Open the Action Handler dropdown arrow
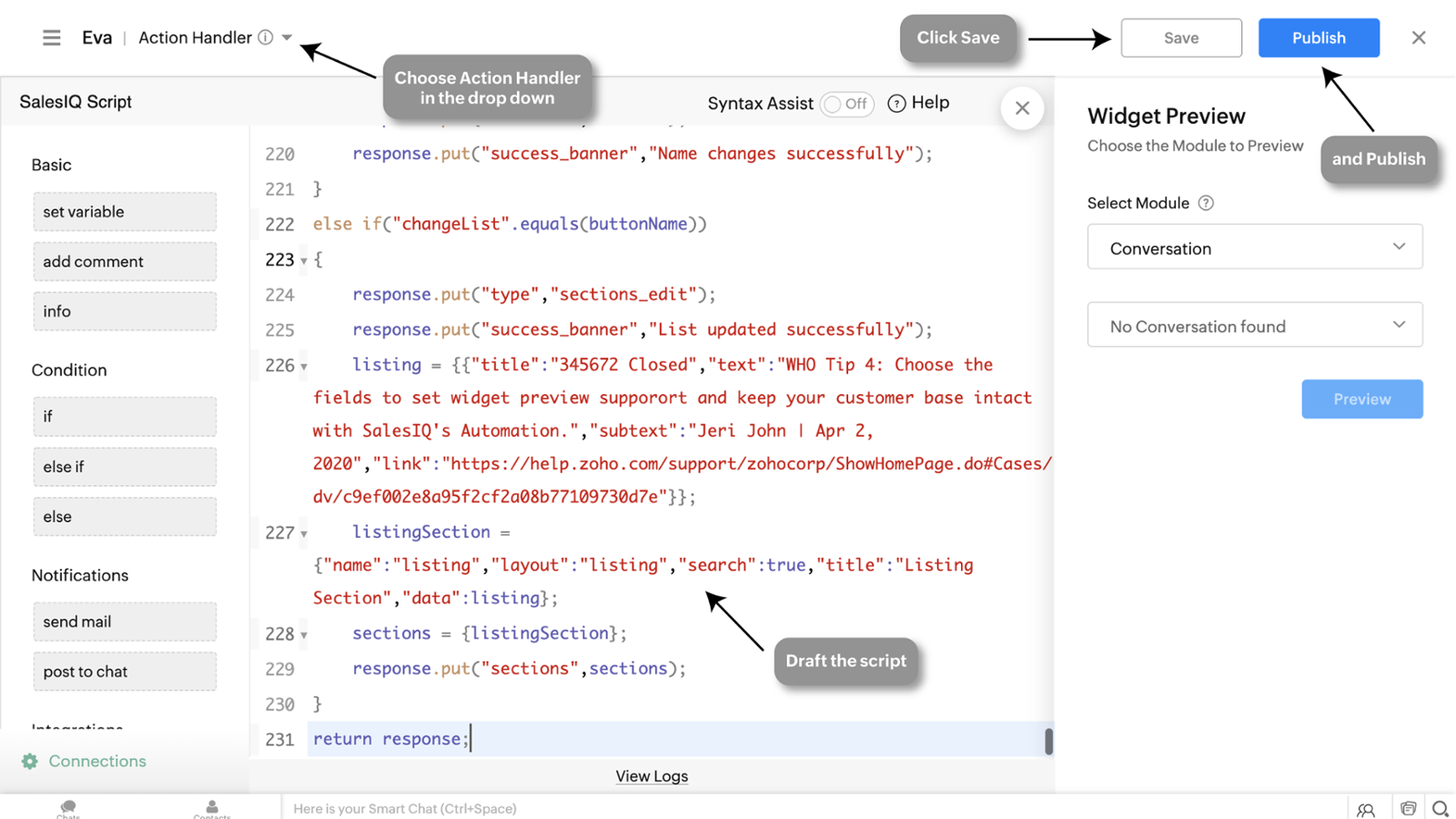 288,37
